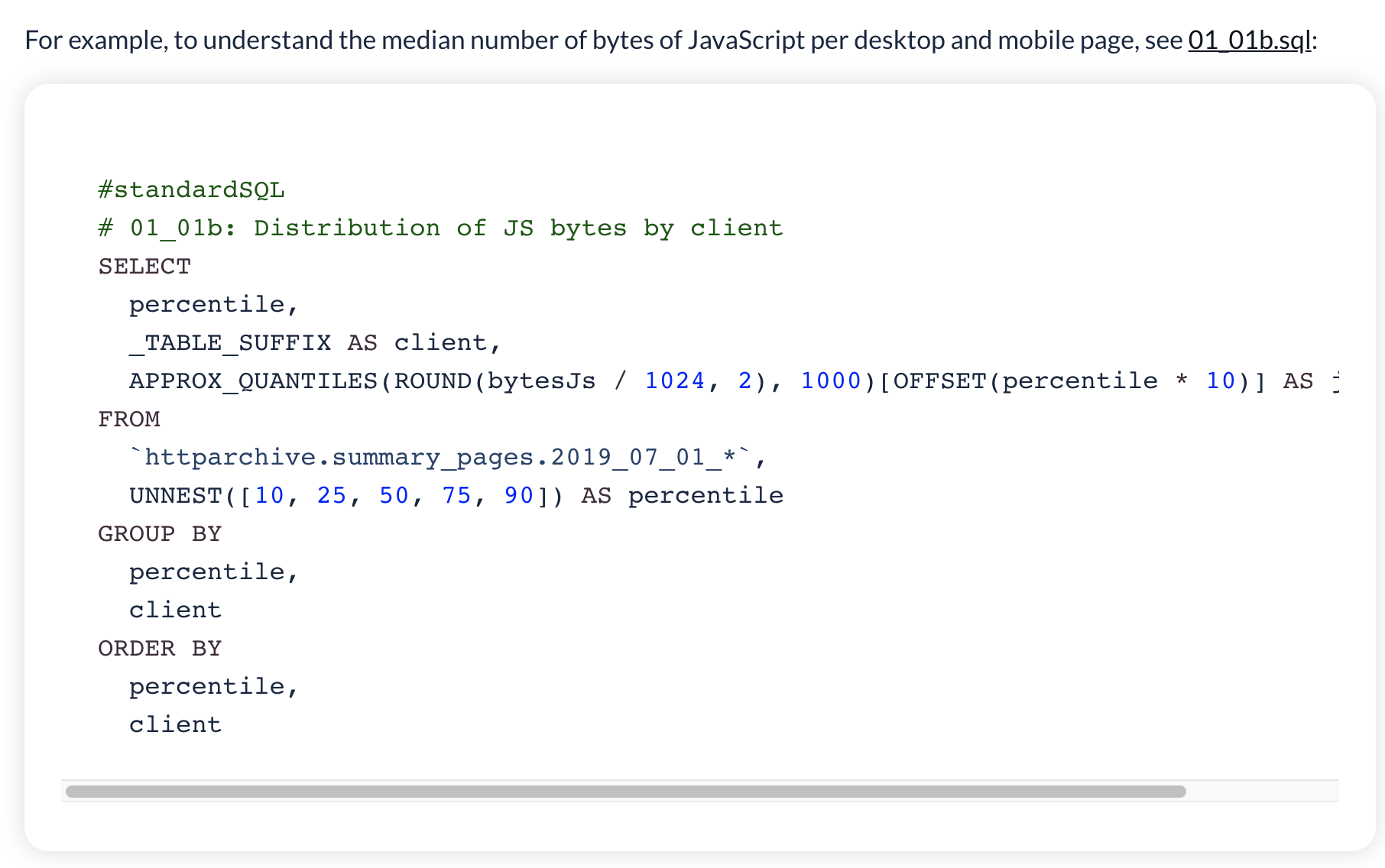Click '_TABLE_SUFFIX AS client,' line
The width and height of the screenshot is (1385, 868).
[315, 342]
